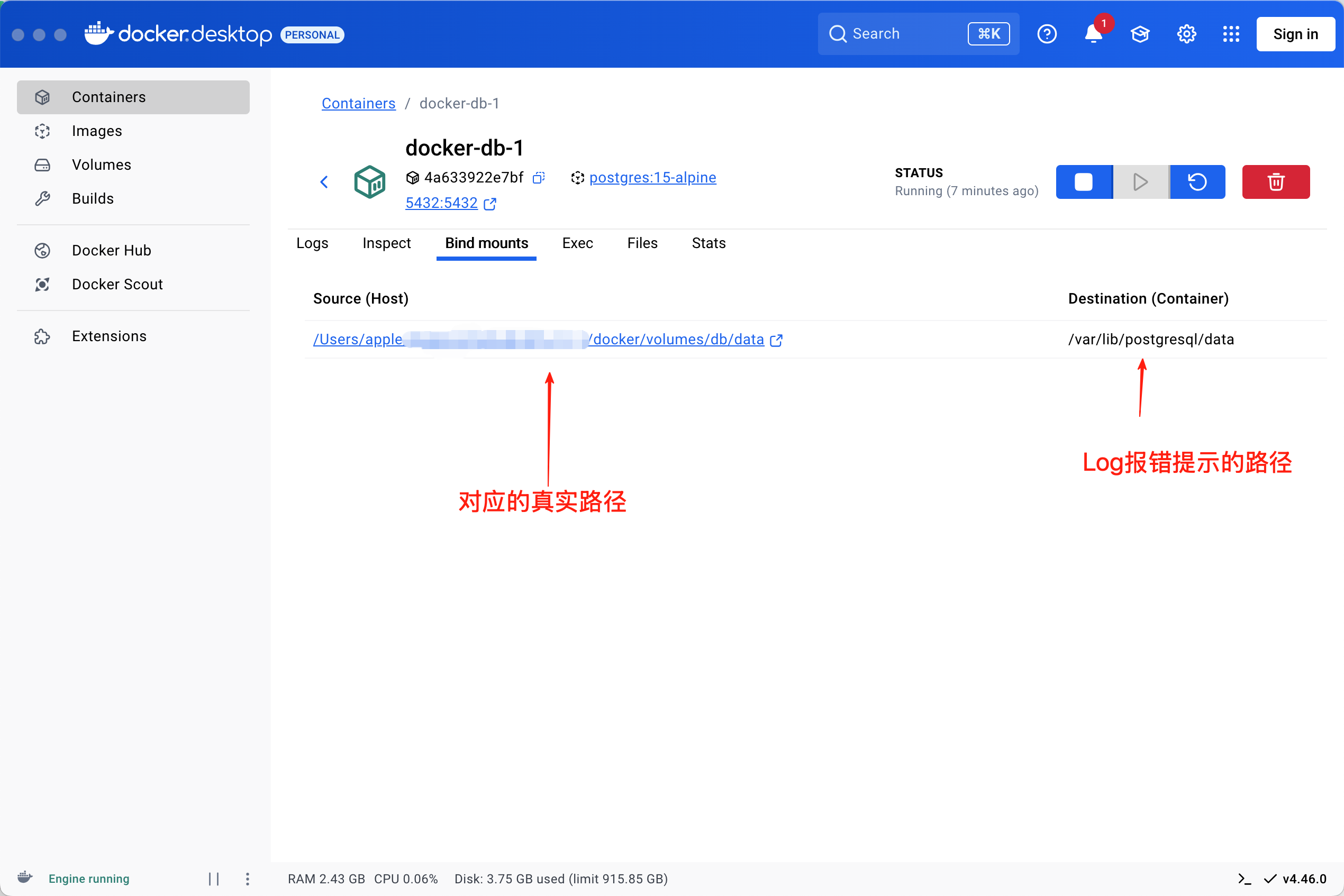Click the Sign in button
The height and width of the screenshot is (896, 1344).
click(x=1295, y=34)
